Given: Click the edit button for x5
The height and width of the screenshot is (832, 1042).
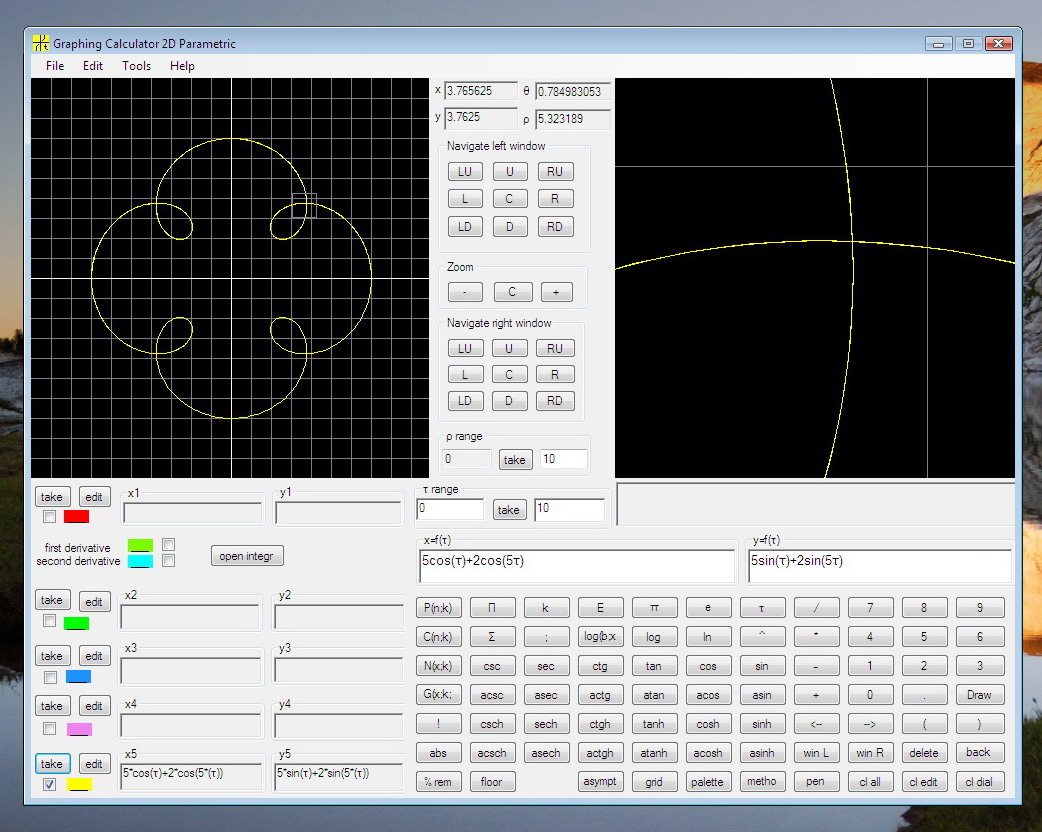Looking at the screenshot, I should tap(94, 764).
